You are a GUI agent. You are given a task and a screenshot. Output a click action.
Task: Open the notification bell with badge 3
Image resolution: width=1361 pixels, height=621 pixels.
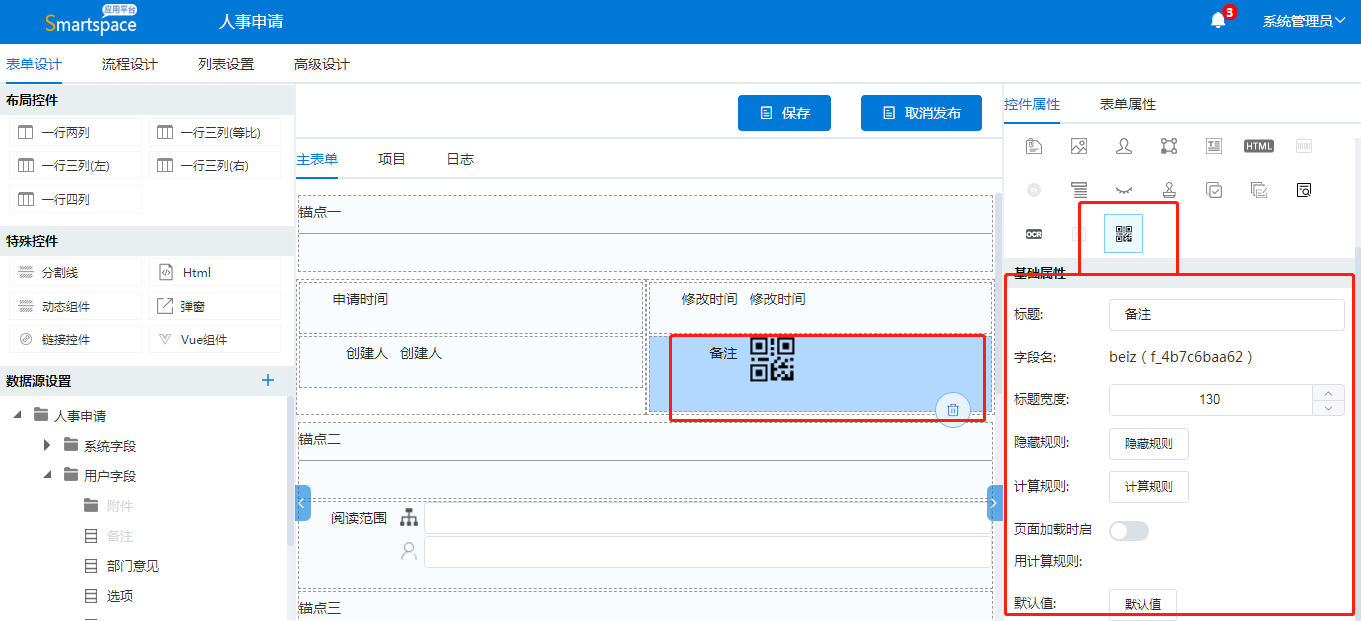[x=1218, y=20]
